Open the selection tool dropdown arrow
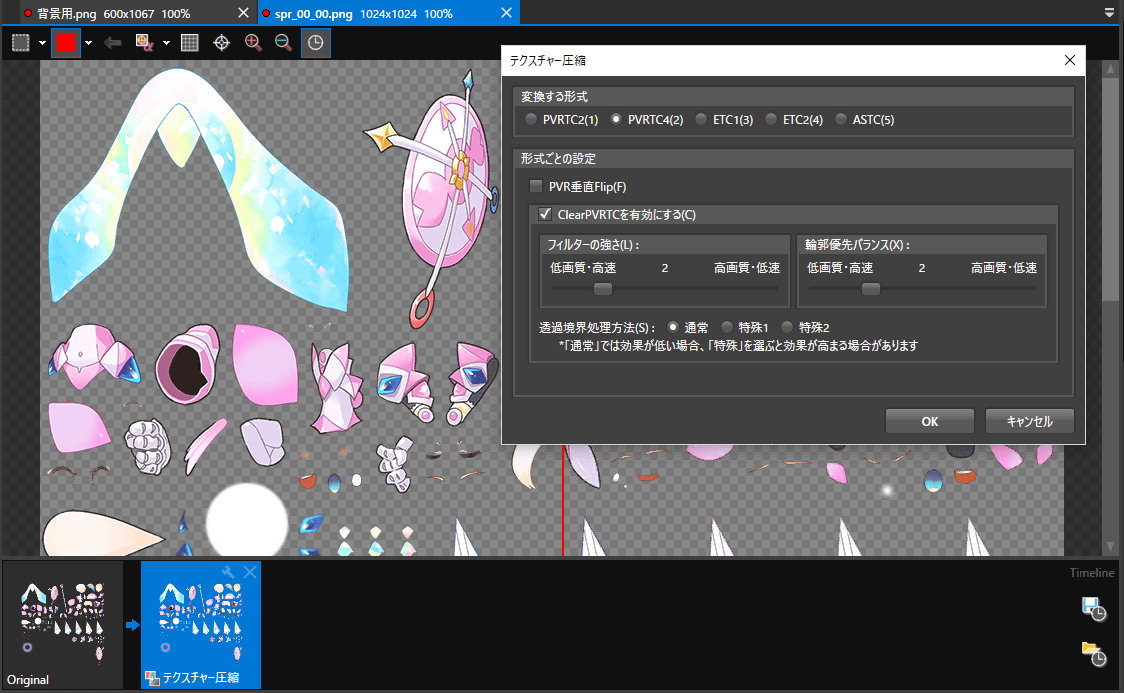Image resolution: width=1124 pixels, height=693 pixels. [x=42, y=43]
